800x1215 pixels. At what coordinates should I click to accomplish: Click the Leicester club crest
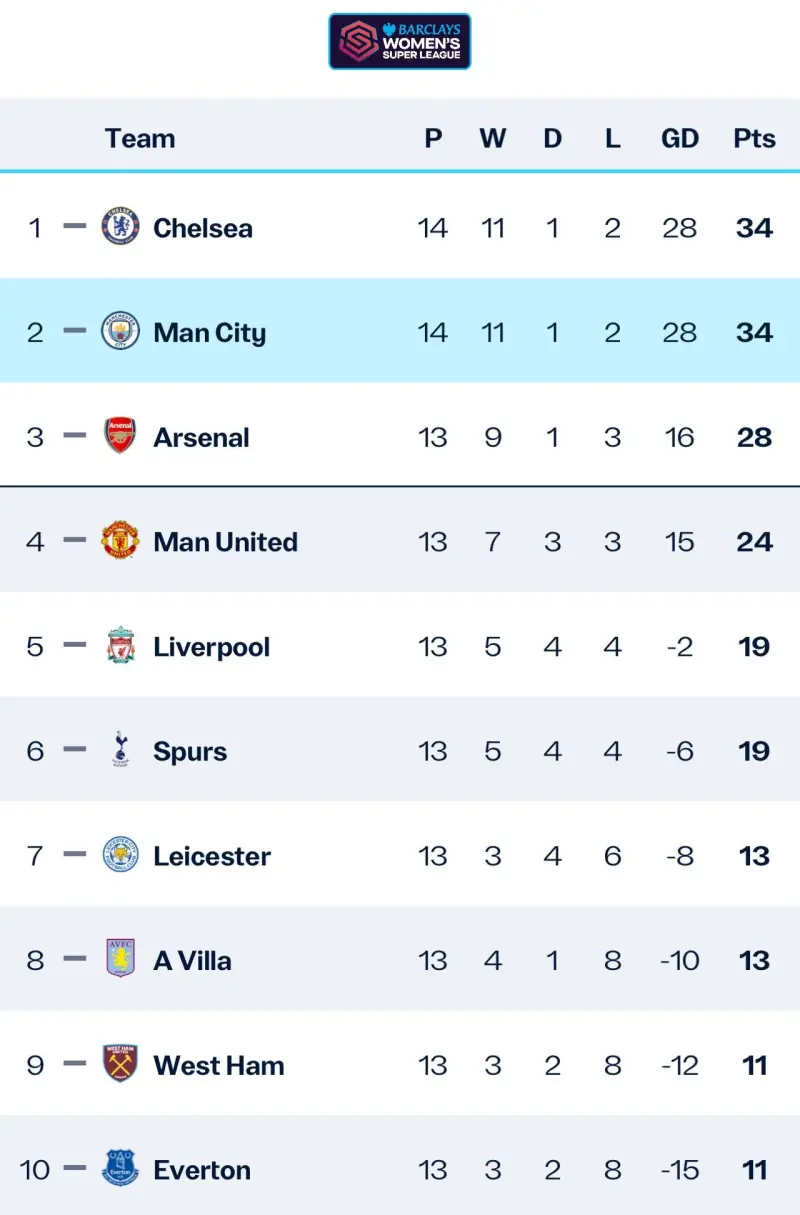[121, 855]
